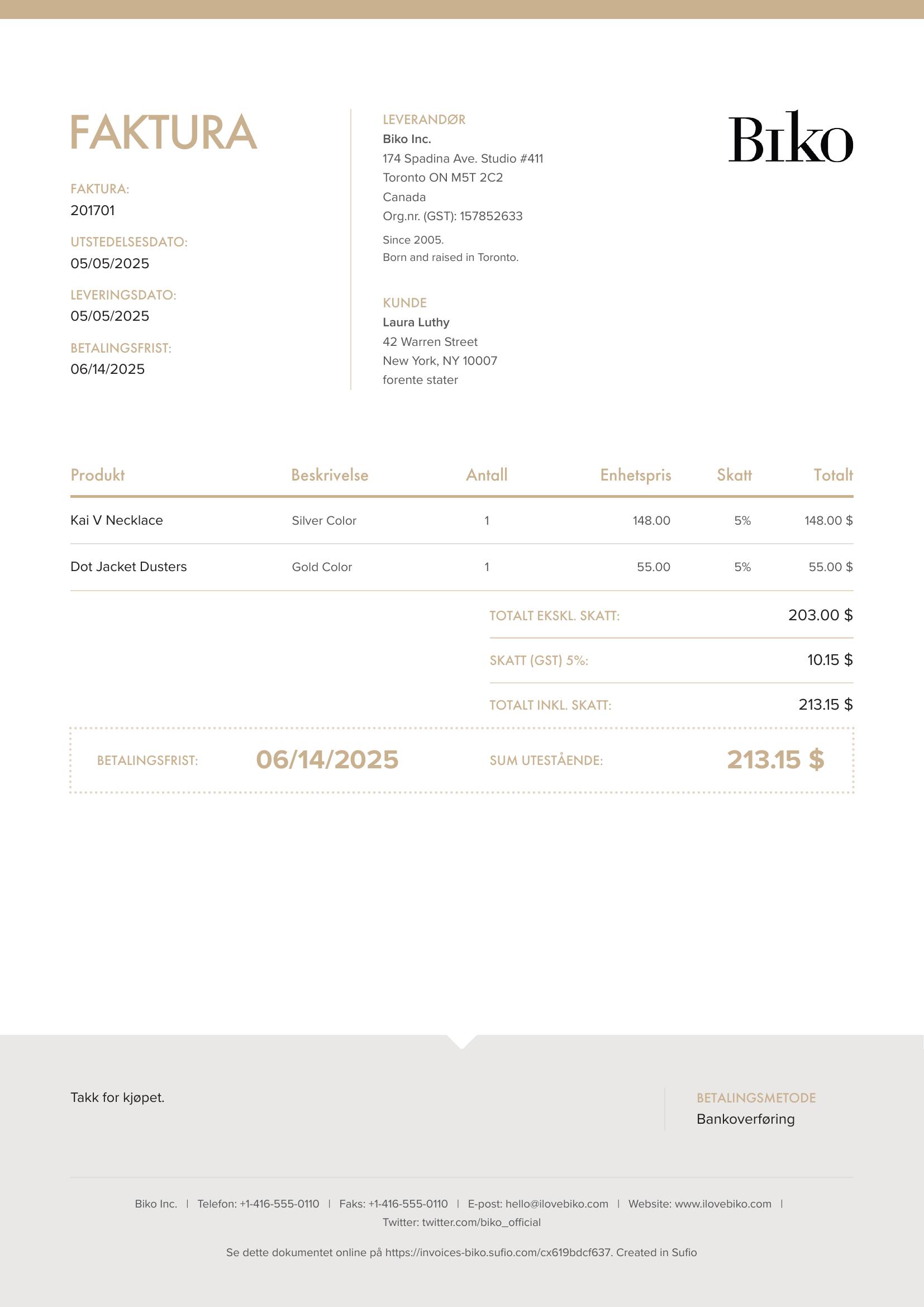Open the hello@ilovebiko.com email link
Image resolution: width=924 pixels, height=1307 pixels.
click(557, 1204)
